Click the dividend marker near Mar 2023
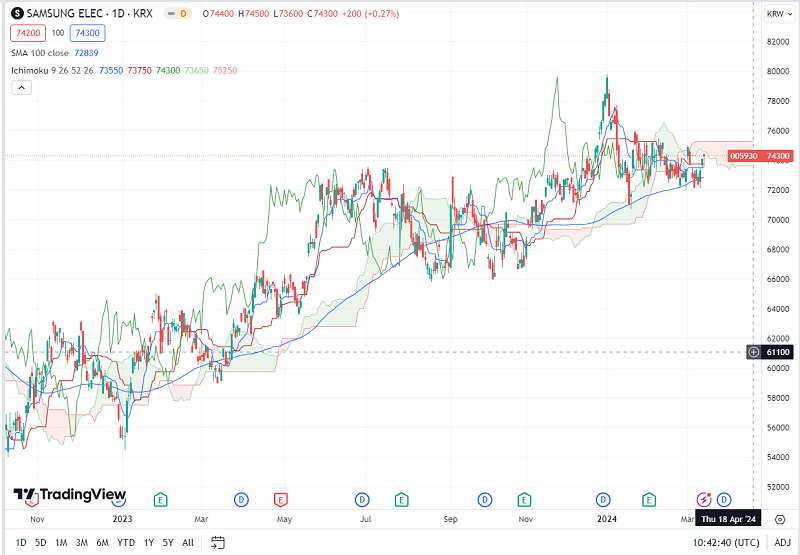The width and height of the screenshot is (800, 555). point(240,499)
